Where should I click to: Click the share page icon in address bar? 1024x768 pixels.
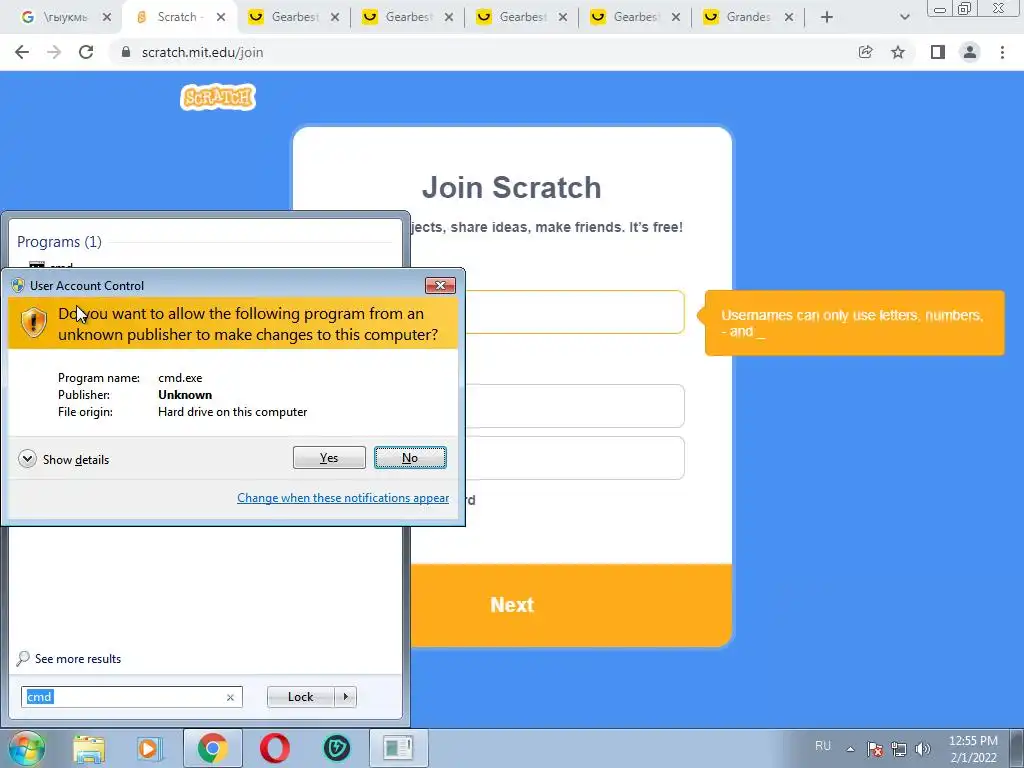[x=865, y=52]
